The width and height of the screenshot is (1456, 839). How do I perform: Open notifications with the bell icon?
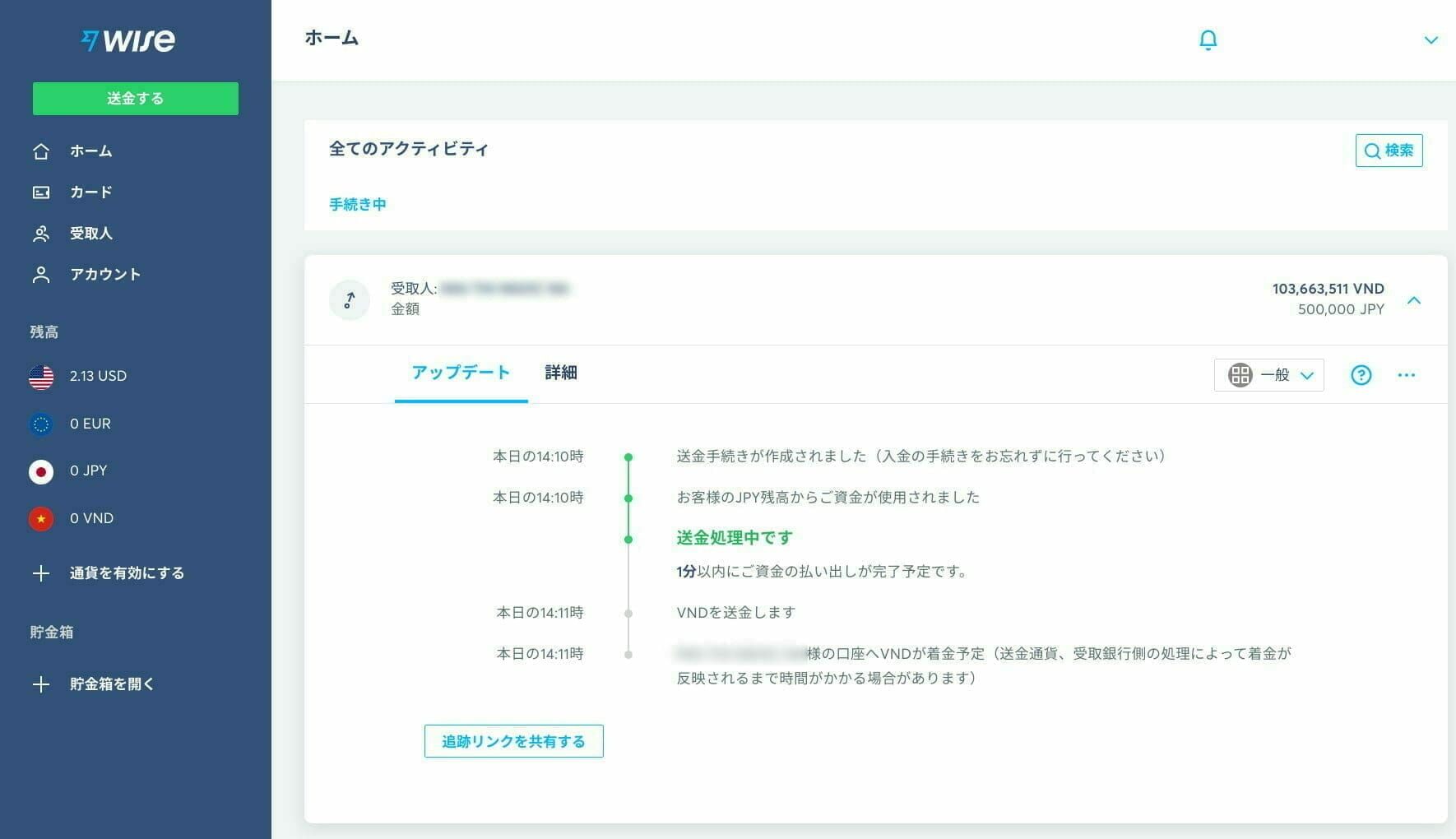click(x=1208, y=39)
